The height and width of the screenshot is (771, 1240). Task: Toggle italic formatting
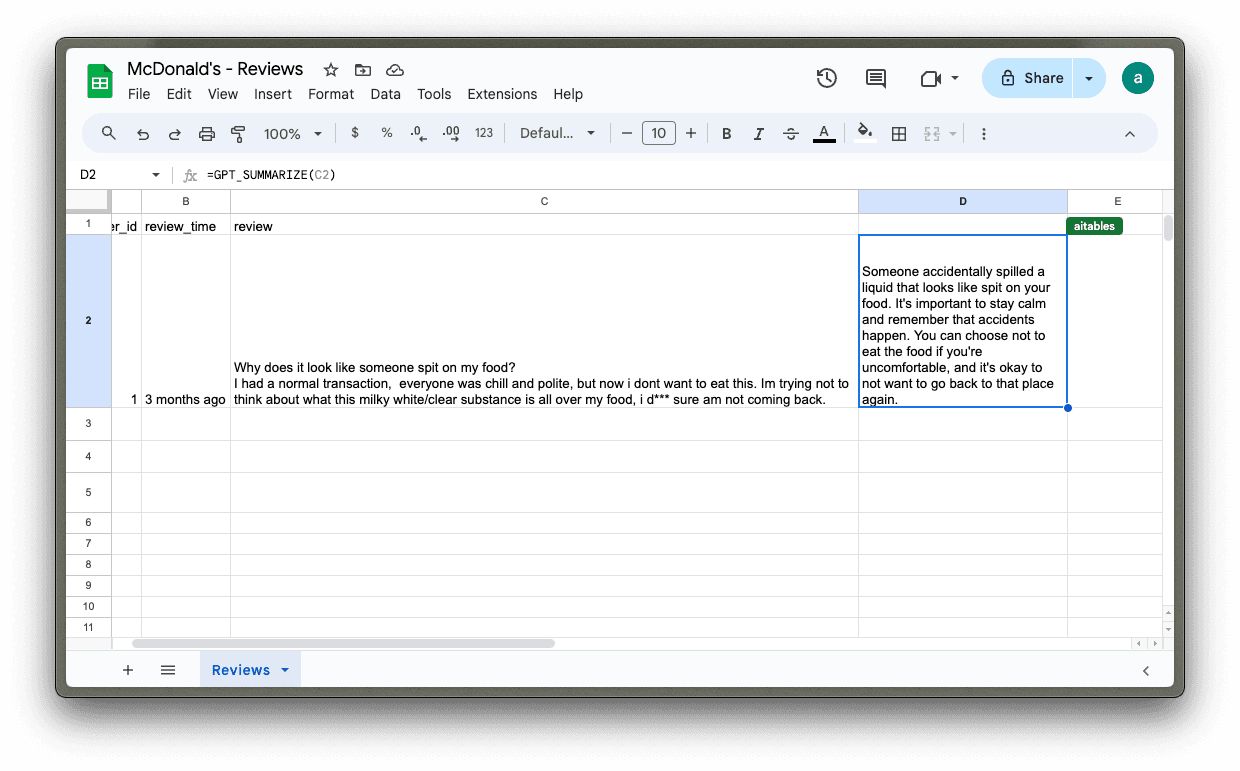[759, 134]
